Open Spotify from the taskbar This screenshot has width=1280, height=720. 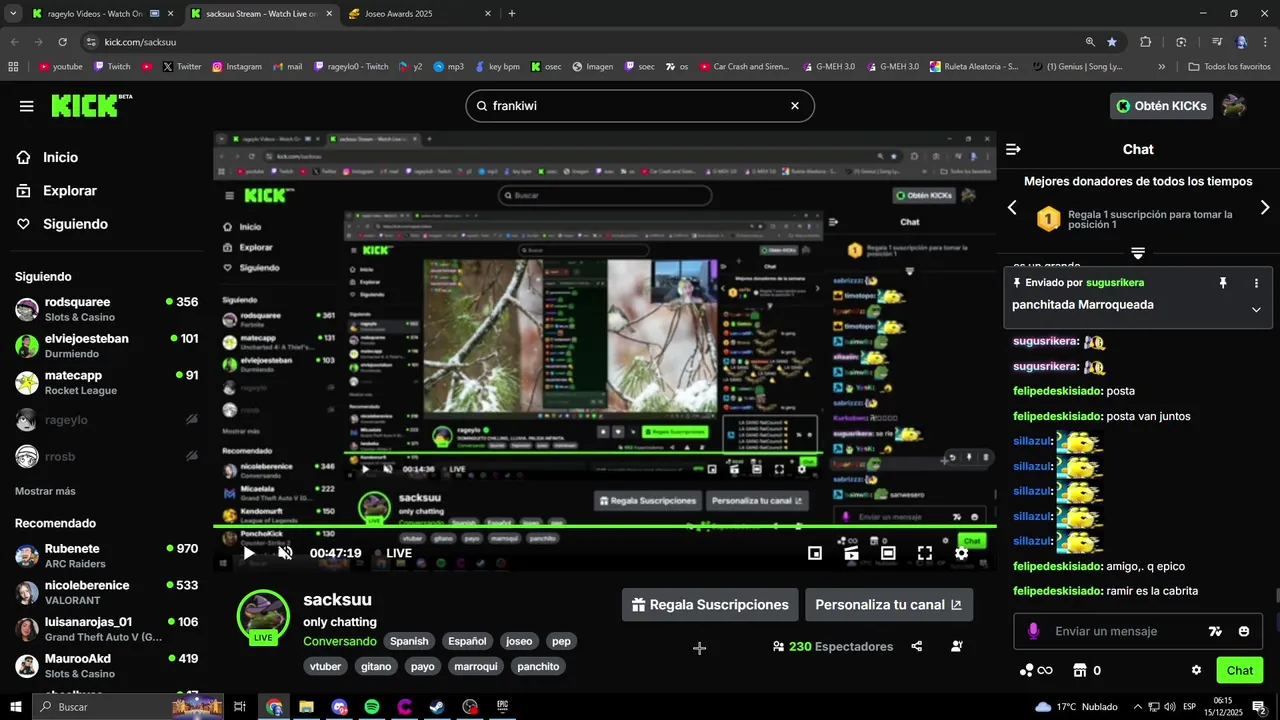tap(372, 707)
